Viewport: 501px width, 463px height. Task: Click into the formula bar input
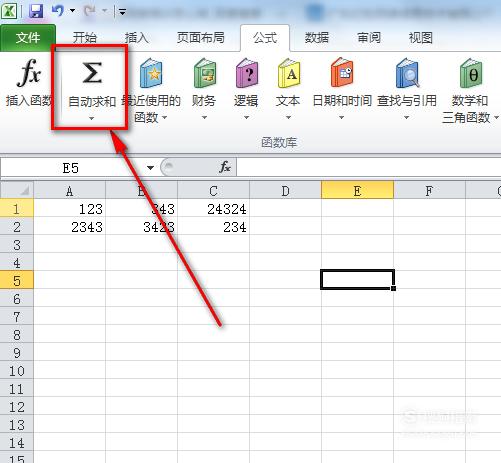(x=369, y=167)
